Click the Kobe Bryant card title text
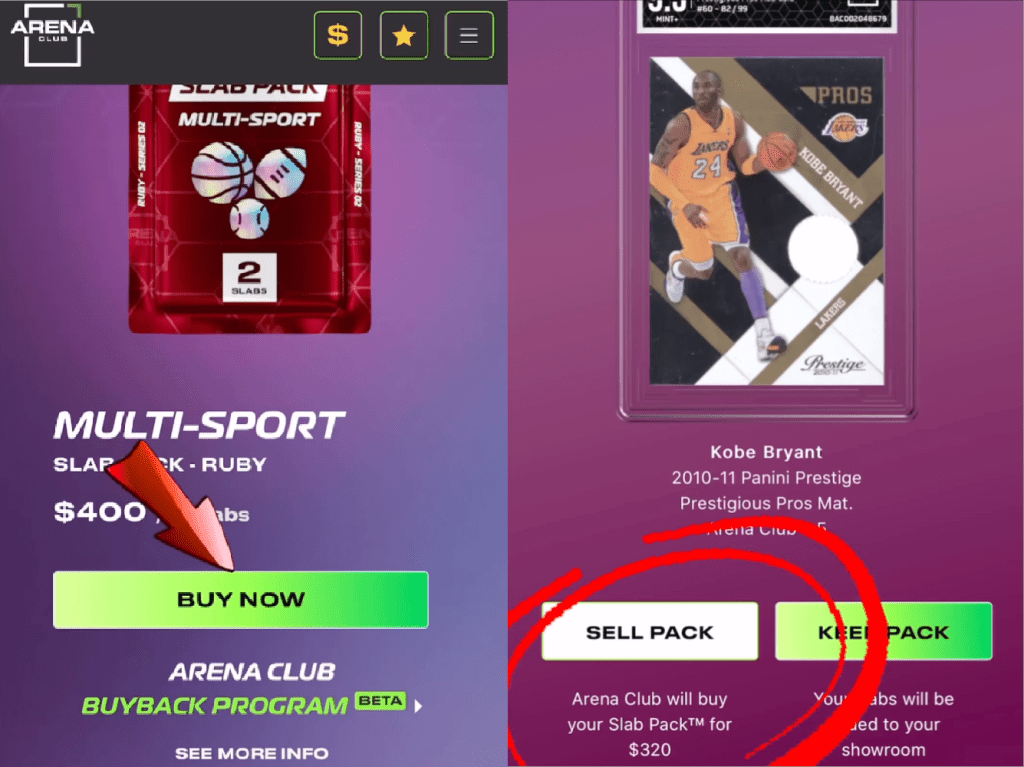This screenshot has width=1024, height=767. (x=767, y=452)
